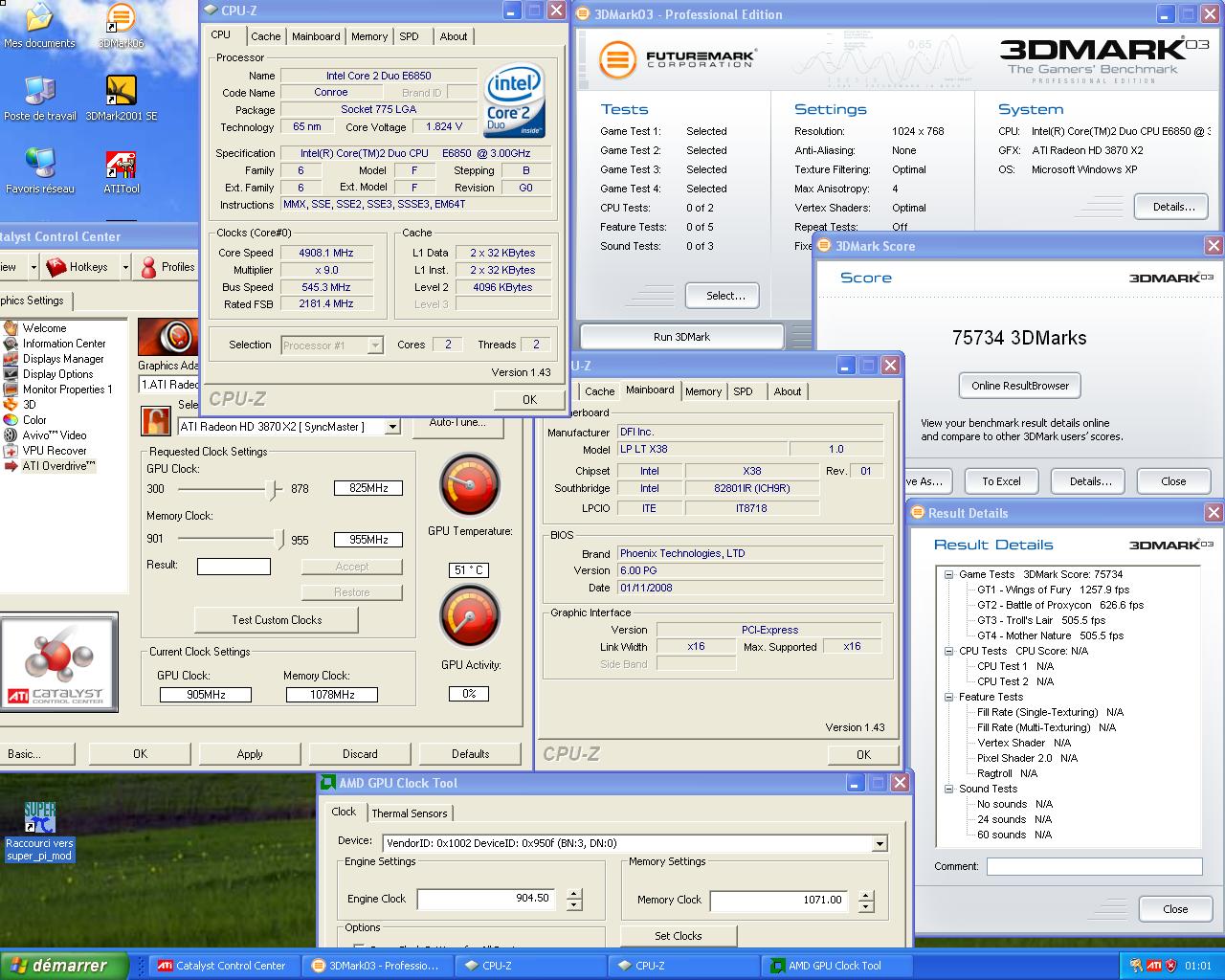Select Display Options in Catalyst tree

tap(57, 374)
